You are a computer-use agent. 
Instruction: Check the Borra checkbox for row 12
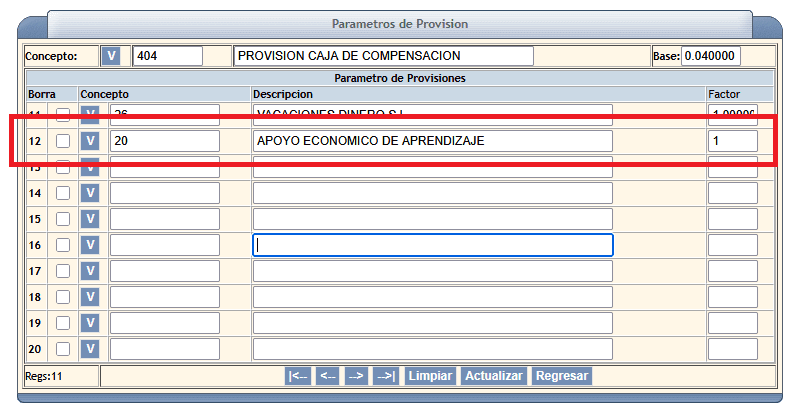[63, 141]
